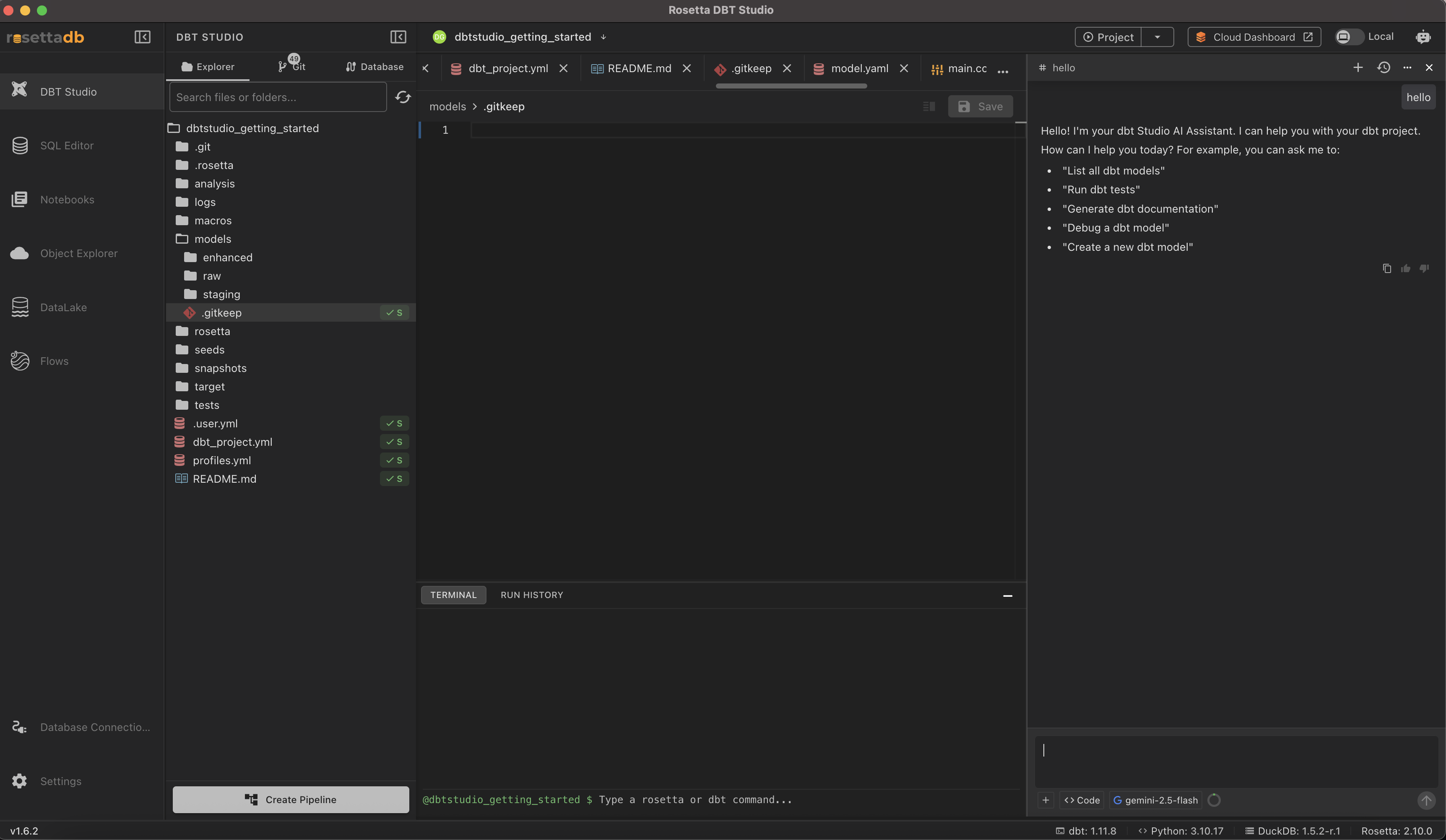Start a new chat with plus icon
This screenshot has width=1446, height=840.
tap(1358, 68)
